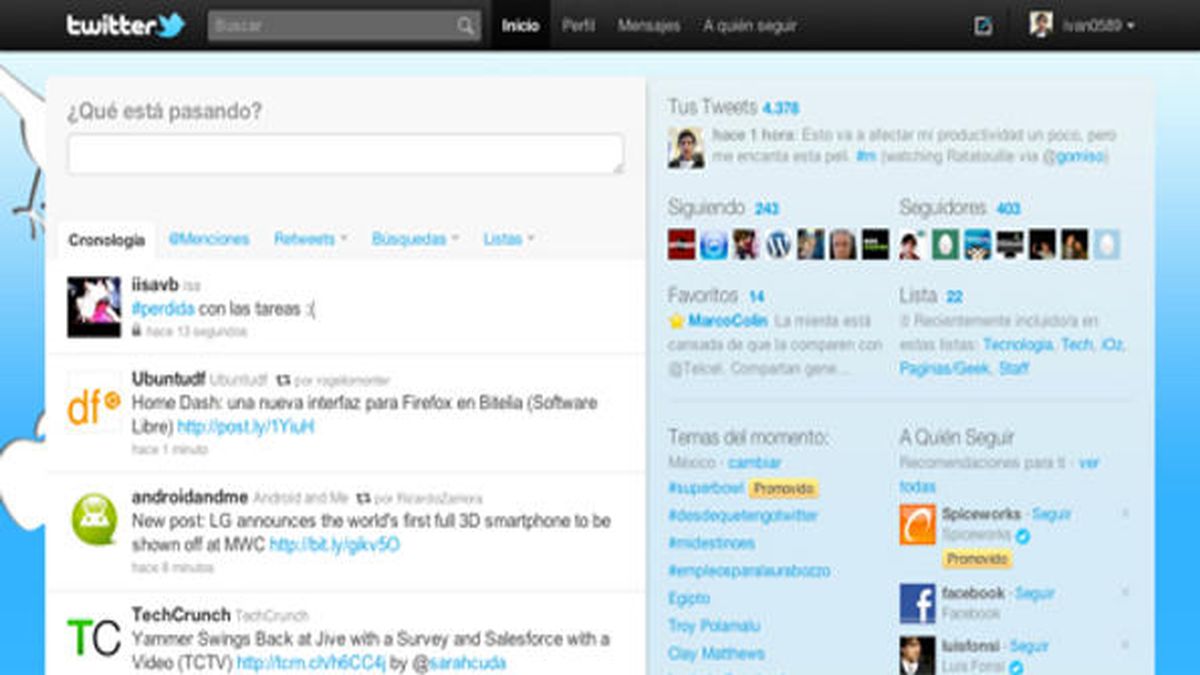Click the Spiceworks logo in recommendations
1200x675 pixels.
point(916,522)
